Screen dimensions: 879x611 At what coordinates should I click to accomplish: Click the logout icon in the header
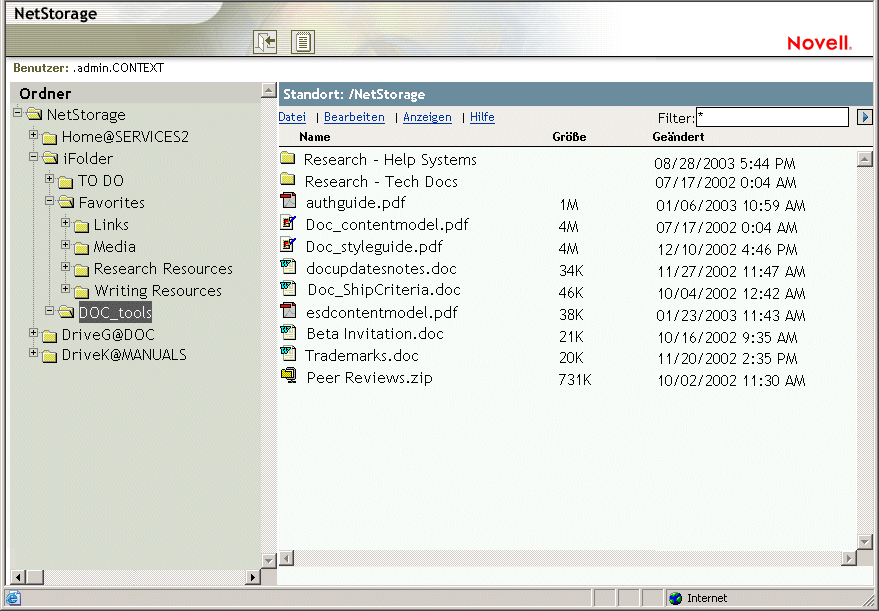point(265,42)
